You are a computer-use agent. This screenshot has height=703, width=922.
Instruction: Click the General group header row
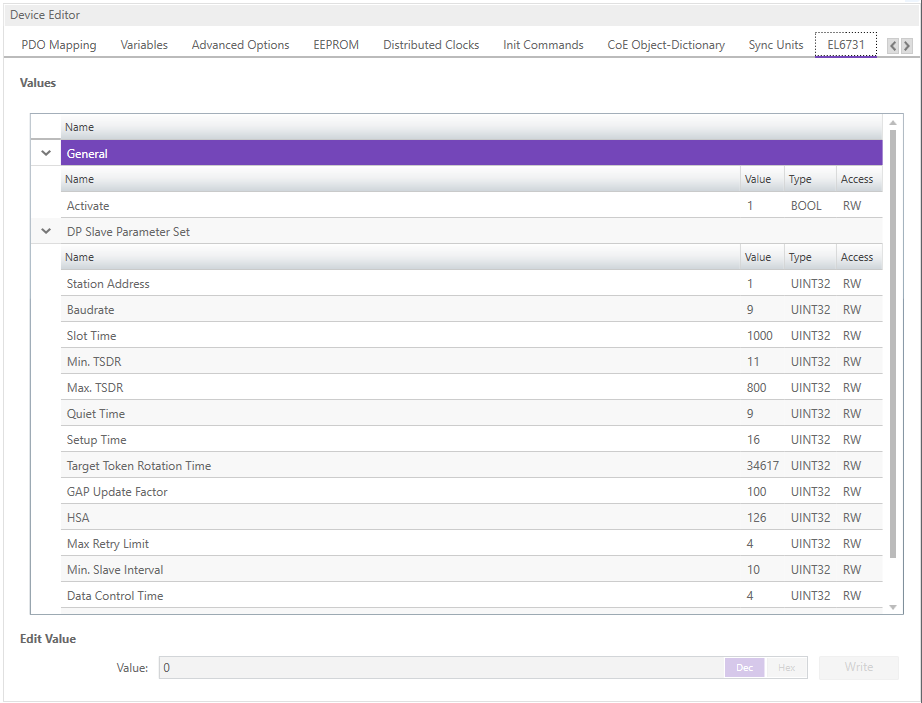tap(470, 154)
